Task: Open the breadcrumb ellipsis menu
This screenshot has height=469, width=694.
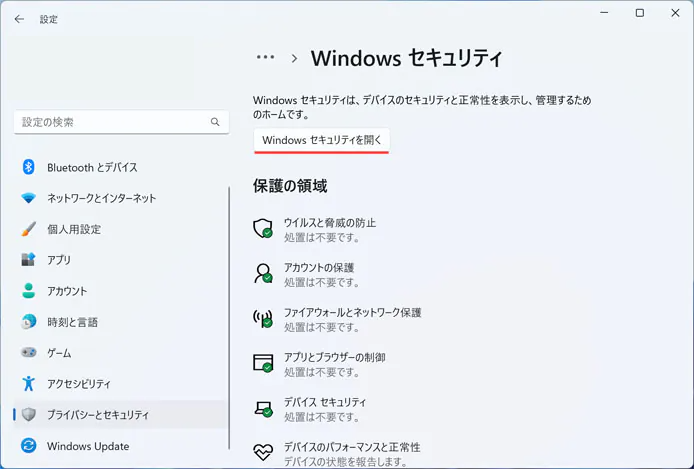Action: (x=266, y=57)
